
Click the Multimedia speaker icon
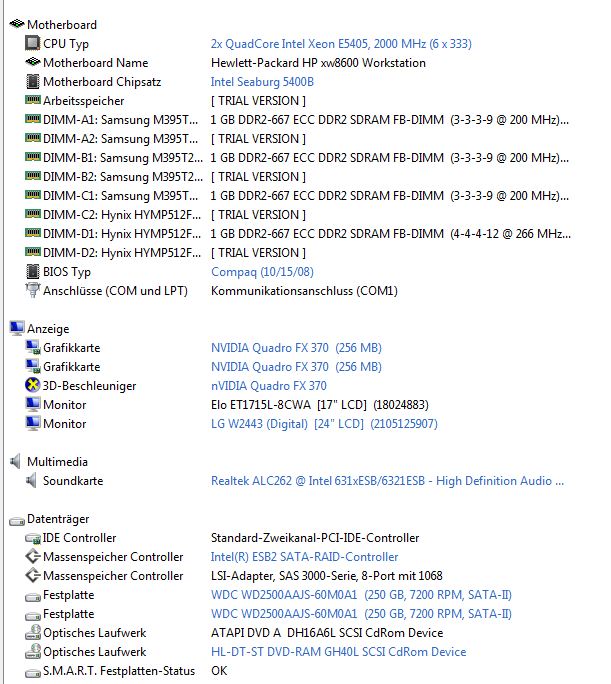click(15, 461)
